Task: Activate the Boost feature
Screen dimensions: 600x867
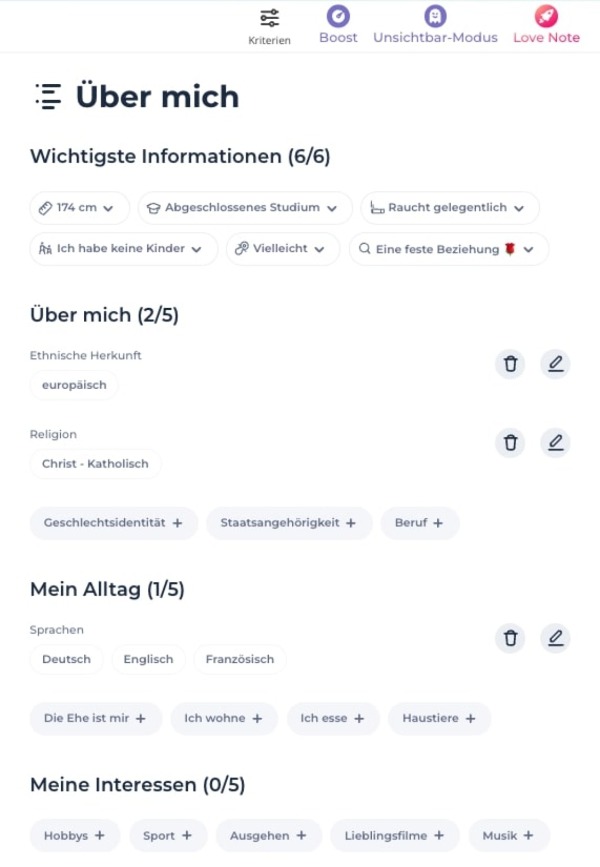Action: click(x=338, y=25)
